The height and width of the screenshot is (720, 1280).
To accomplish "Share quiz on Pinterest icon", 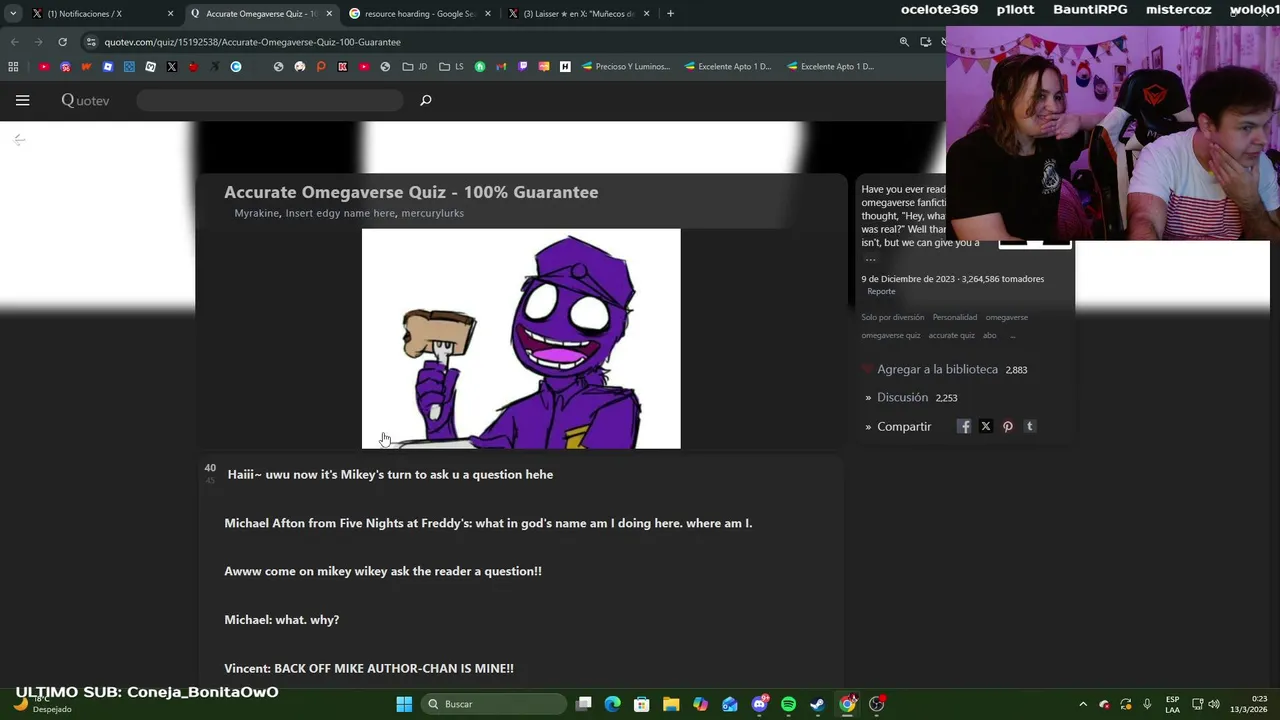I will [x=1008, y=426].
